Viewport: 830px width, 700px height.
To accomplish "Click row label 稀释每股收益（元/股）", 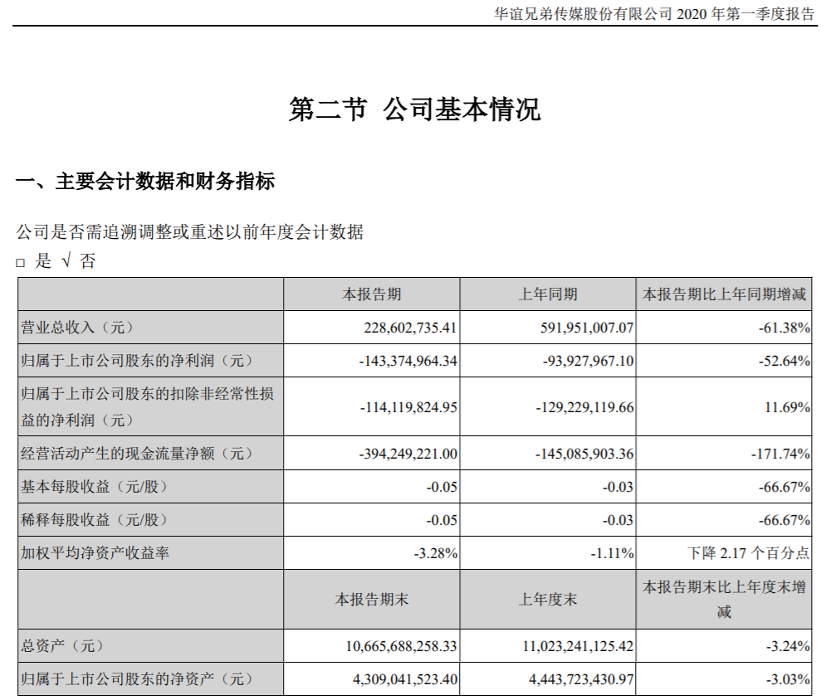I will (94, 520).
